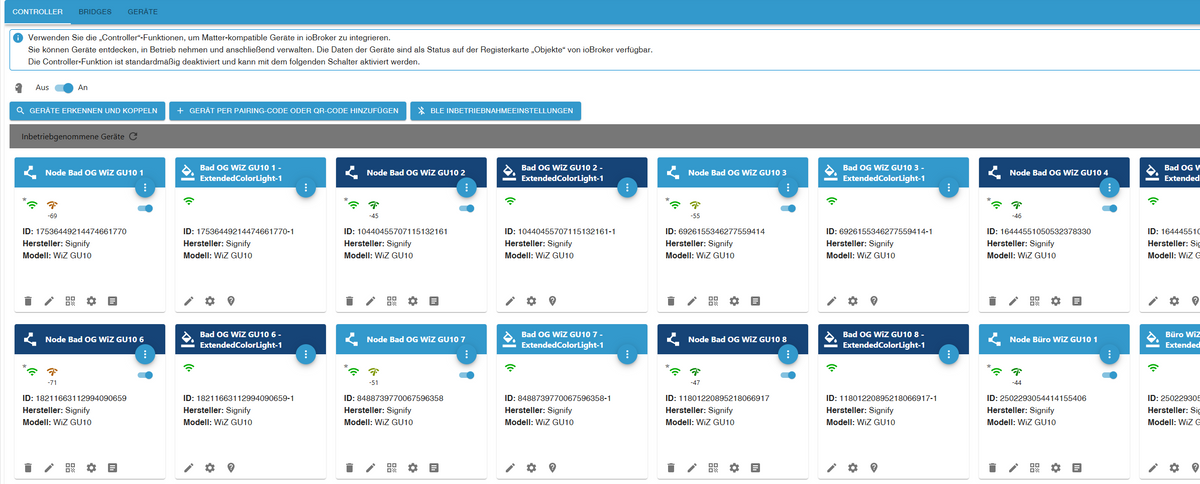Delete Node Bad OG WiZ GU10 6
Screen dimensions: 1200x484
28,467
